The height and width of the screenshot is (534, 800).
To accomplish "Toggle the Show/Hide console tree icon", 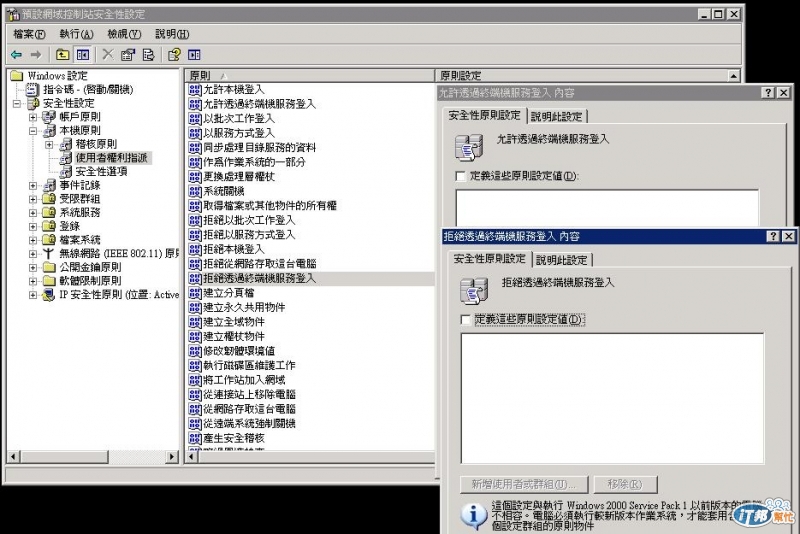I will click(x=83, y=54).
